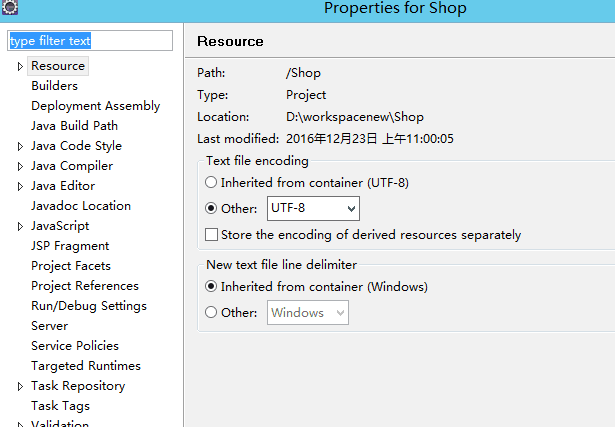Image resolution: width=615 pixels, height=427 pixels.
Task: Open the Run/Debug Settings page
Action: coord(89,306)
